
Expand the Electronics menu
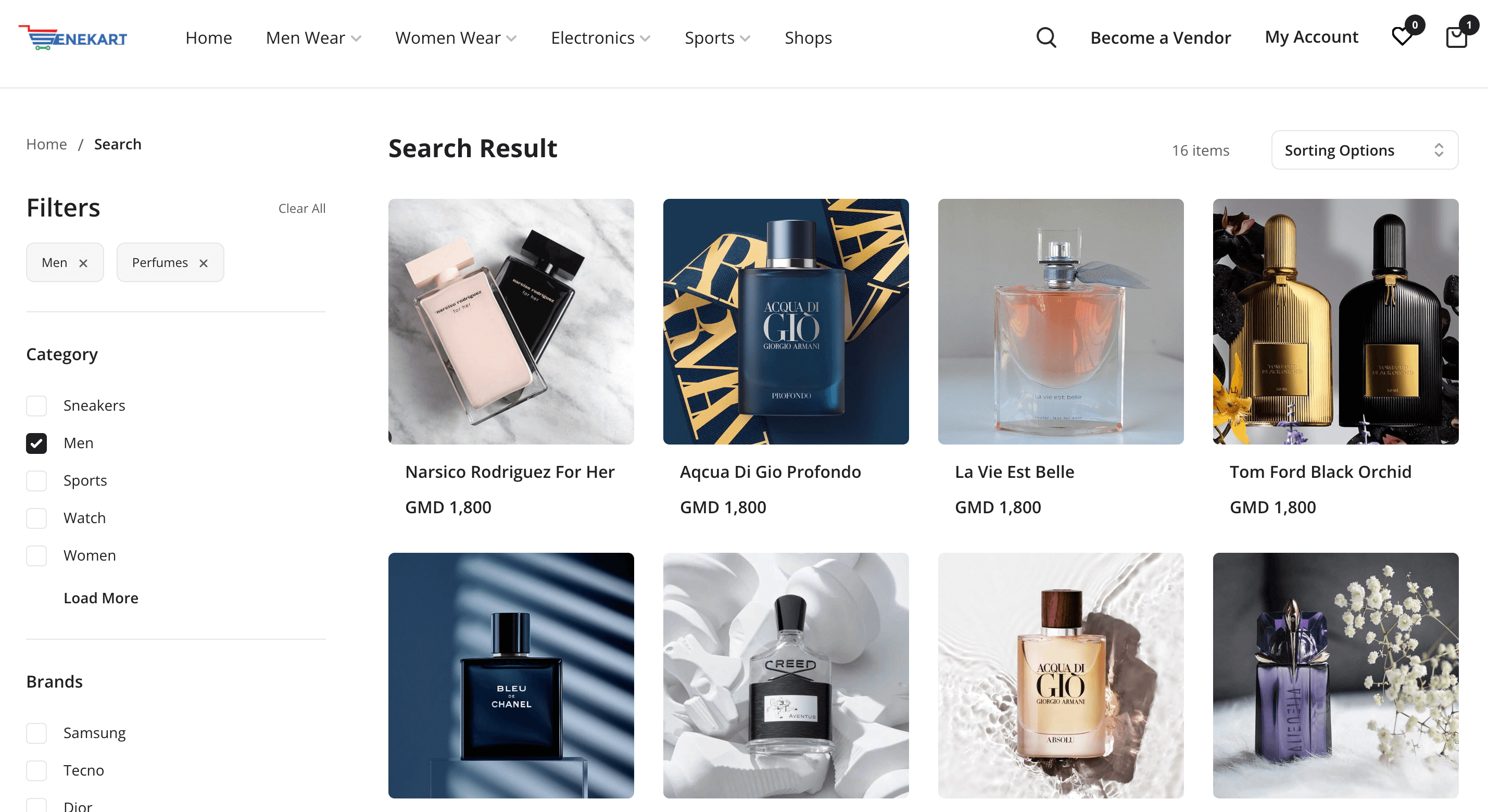pos(601,37)
